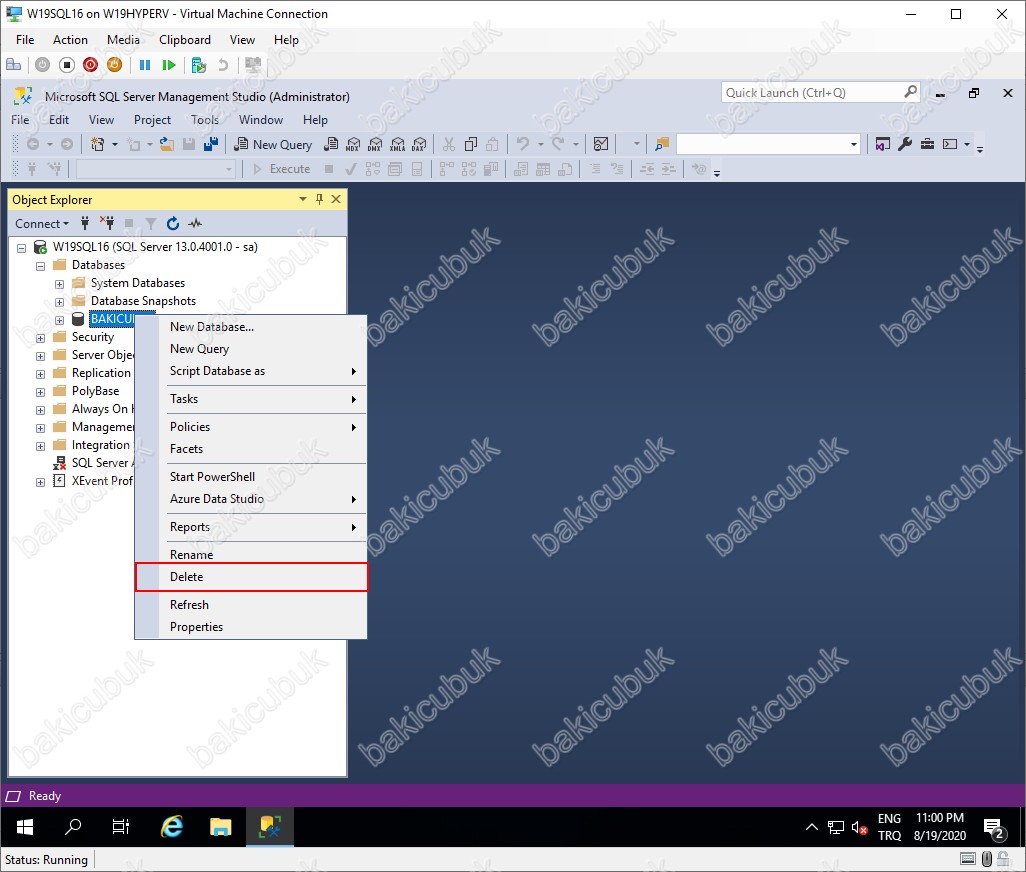Click the New Query toolbar button
The height and width of the screenshot is (872, 1026).
click(x=273, y=144)
